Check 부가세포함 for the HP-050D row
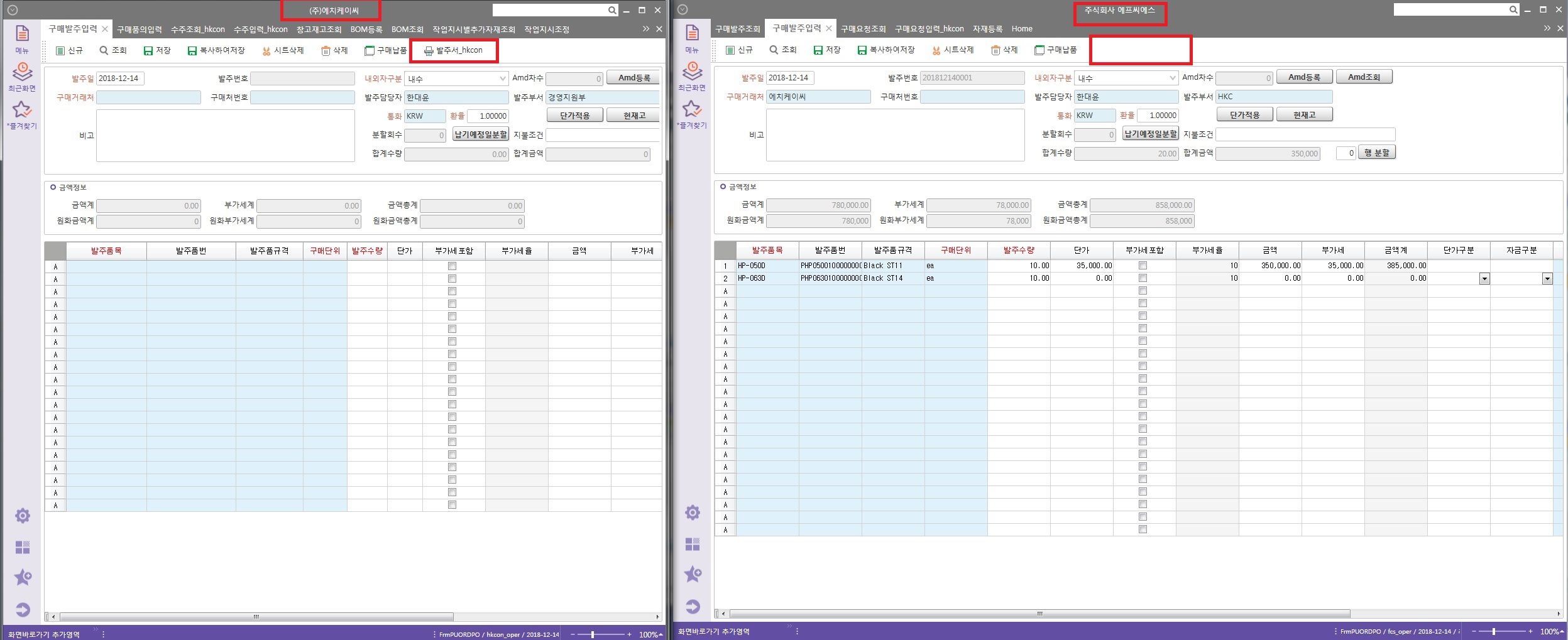Image resolution: width=1568 pixels, height=640 pixels. [x=1143, y=266]
